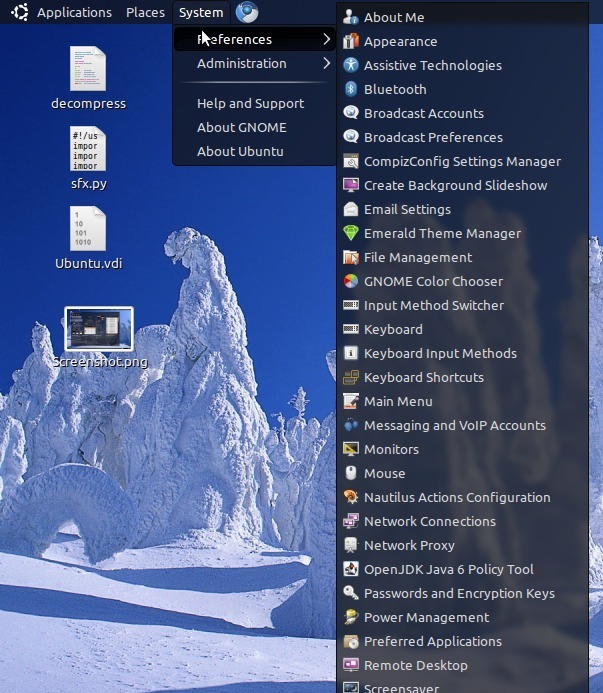Open the Applications menu
This screenshot has height=693, width=603.
point(74,12)
